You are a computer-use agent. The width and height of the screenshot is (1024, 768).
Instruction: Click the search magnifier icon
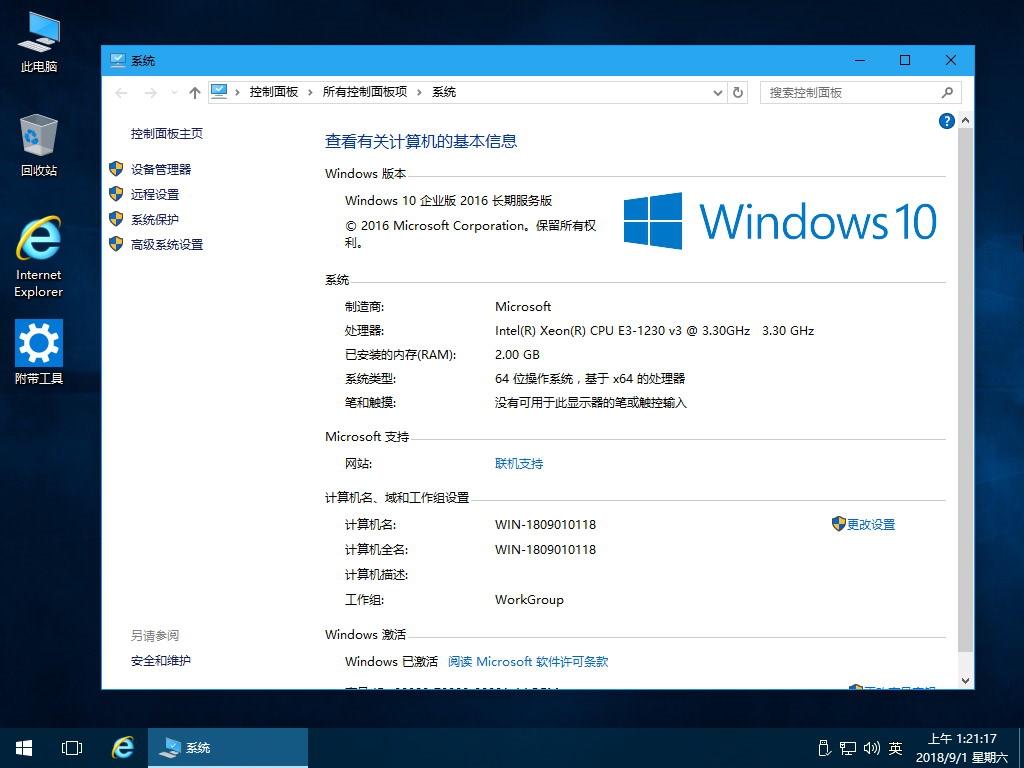pyautogui.click(x=948, y=93)
